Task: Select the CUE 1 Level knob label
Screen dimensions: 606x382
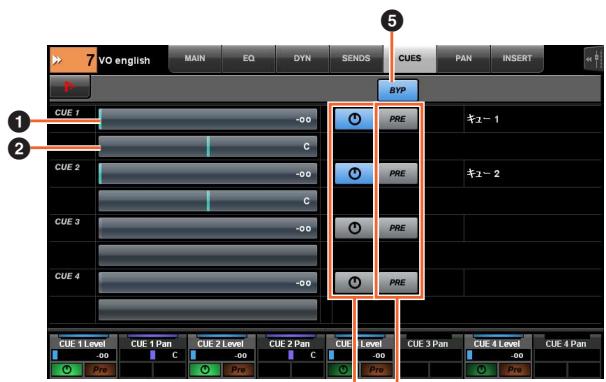Action: (x=82, y=343)
